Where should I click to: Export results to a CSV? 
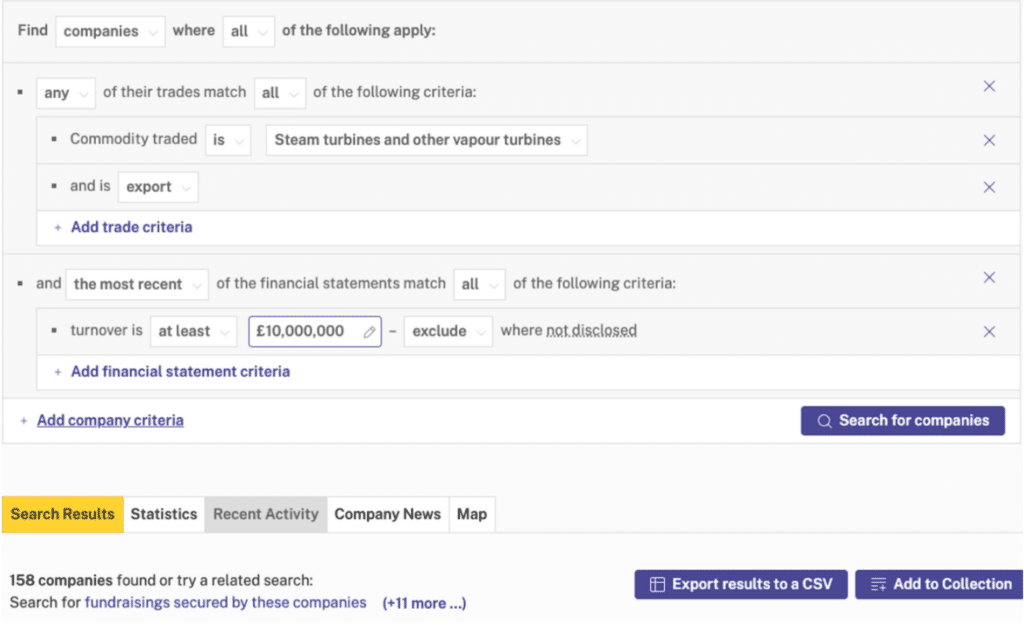coord(740,584)
